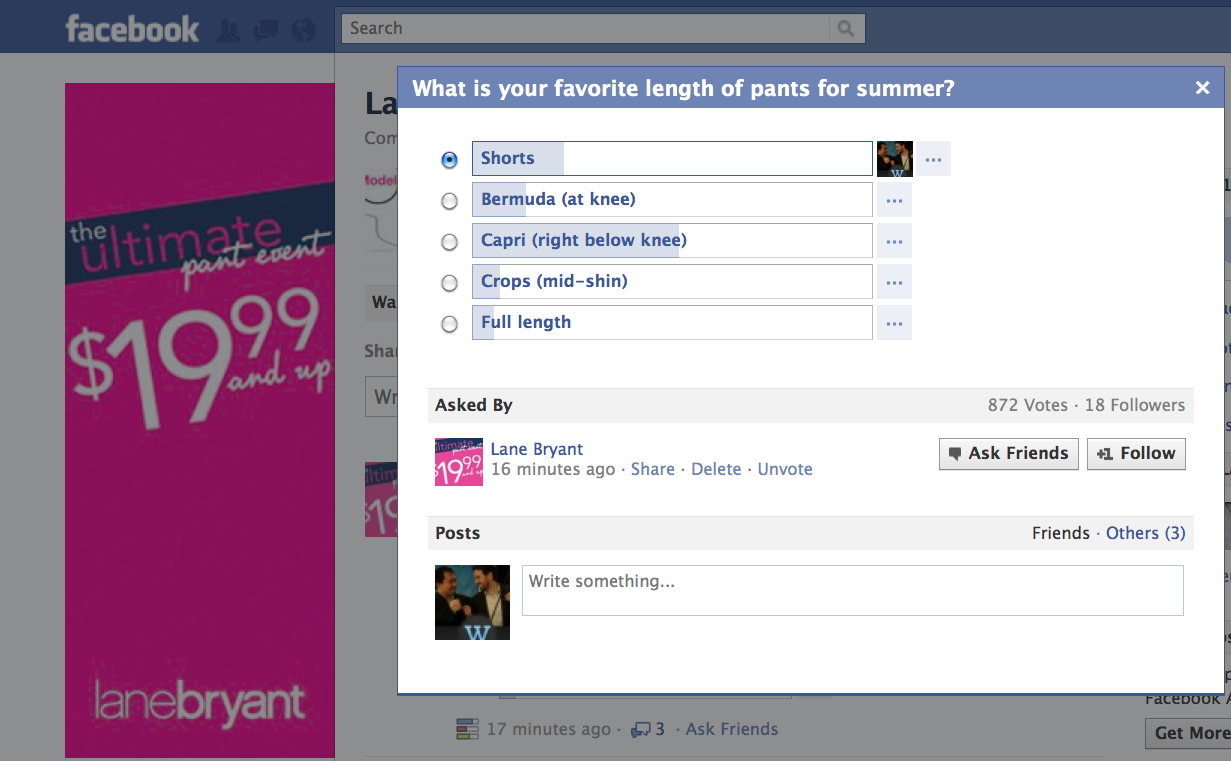Select the Capri (right below knee) radio button
The width and height of the screenshot is (1231, 761).
(x=450, y=242)
